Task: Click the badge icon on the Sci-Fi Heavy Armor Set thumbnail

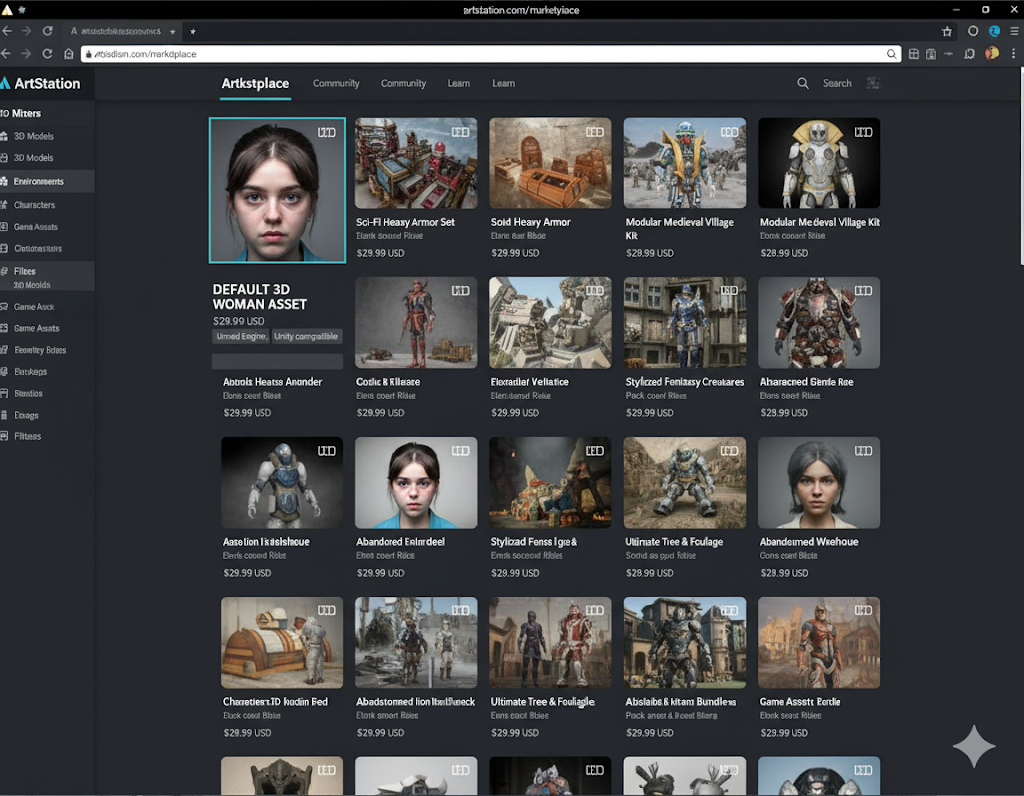Action: point(460,132)
